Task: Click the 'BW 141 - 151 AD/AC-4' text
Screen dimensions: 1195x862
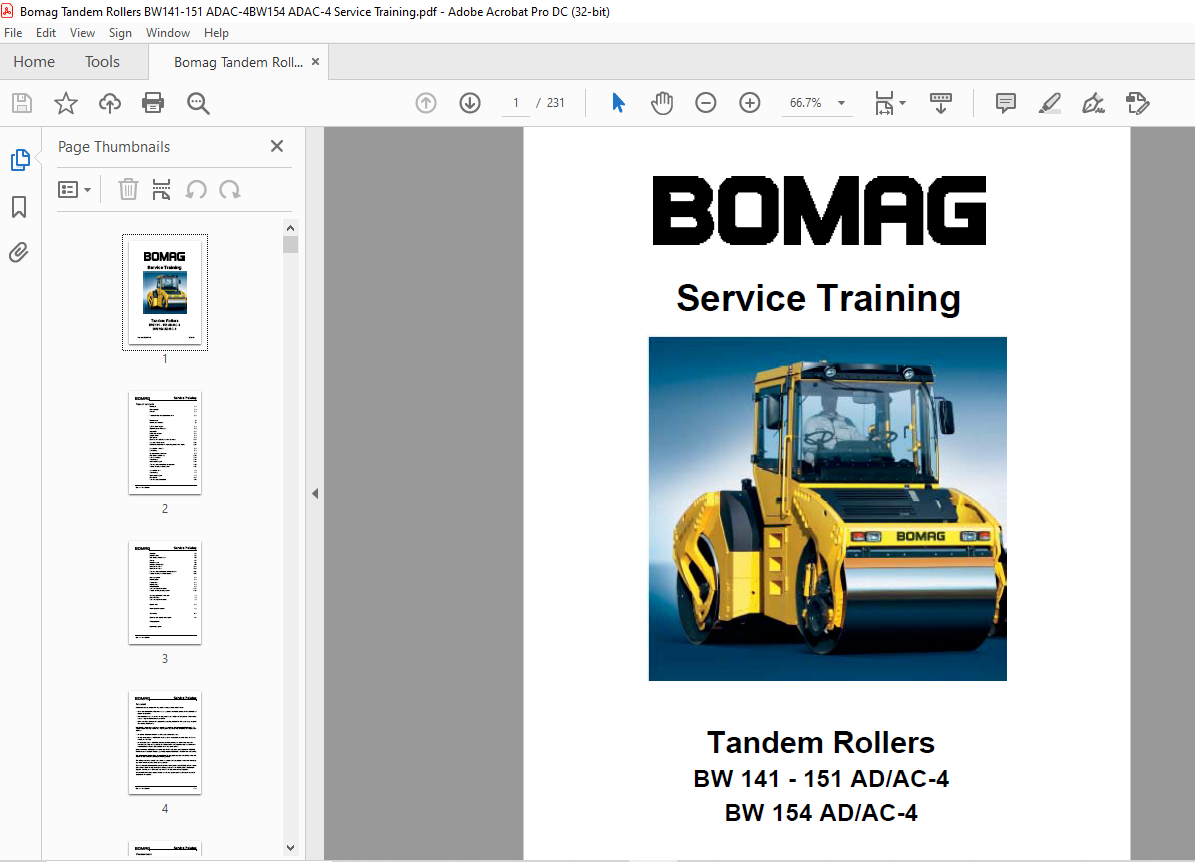Action: click(821, 779)
